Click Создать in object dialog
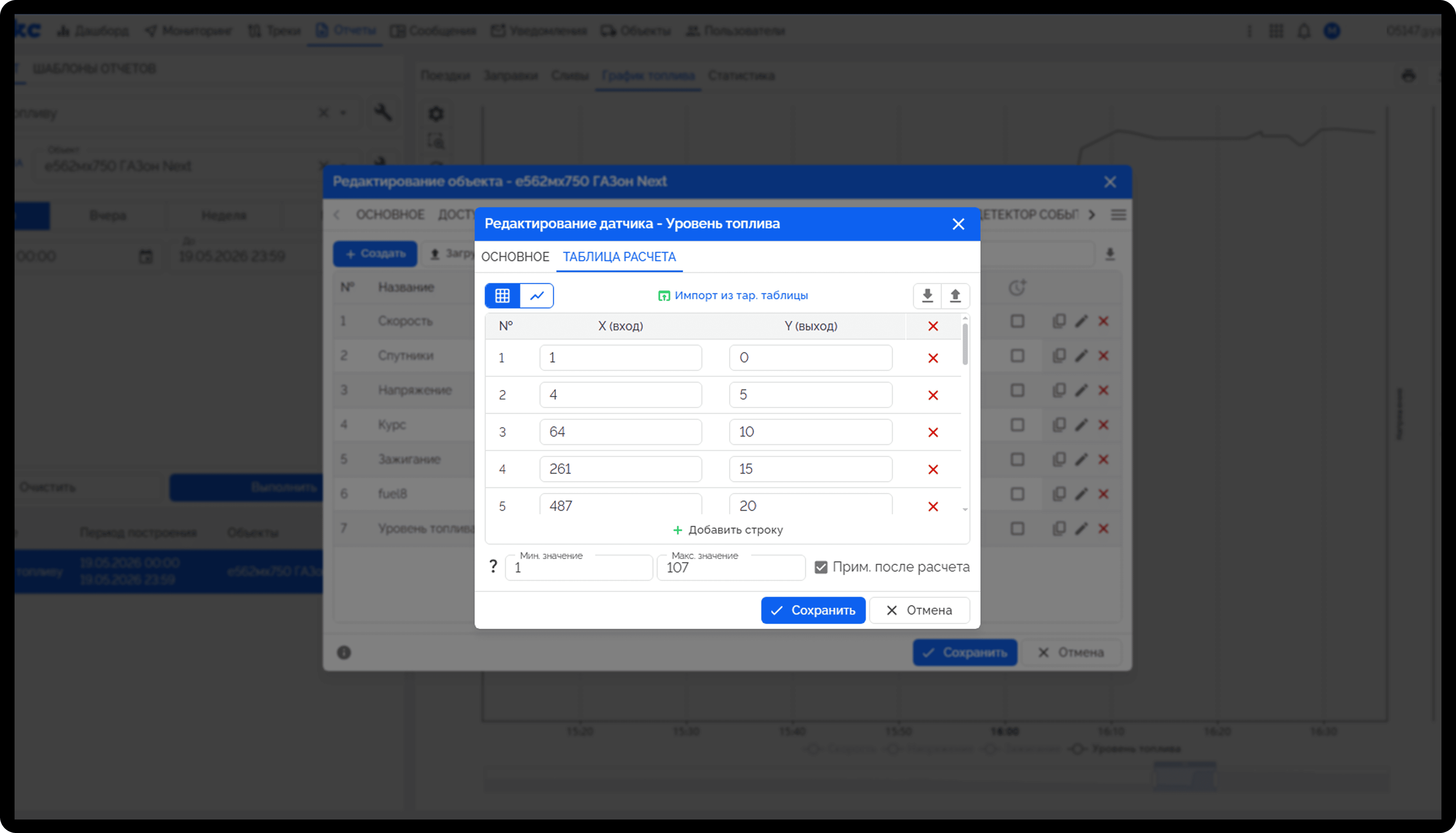This screenshot has height=833, width=1456. tap(375, 254)
